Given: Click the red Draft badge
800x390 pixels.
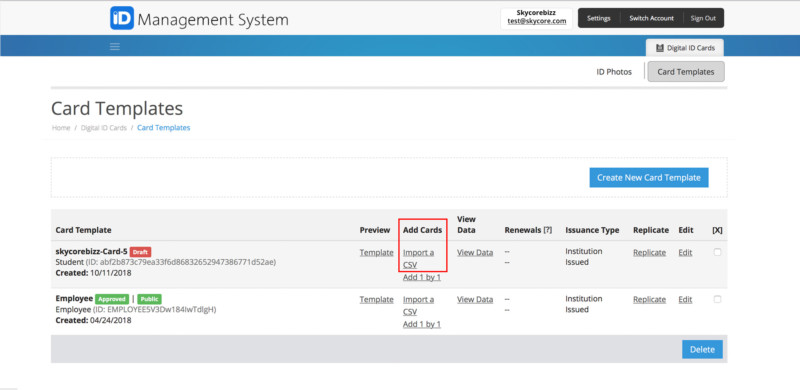Looking at the screenshot, I should click(140, 252).
